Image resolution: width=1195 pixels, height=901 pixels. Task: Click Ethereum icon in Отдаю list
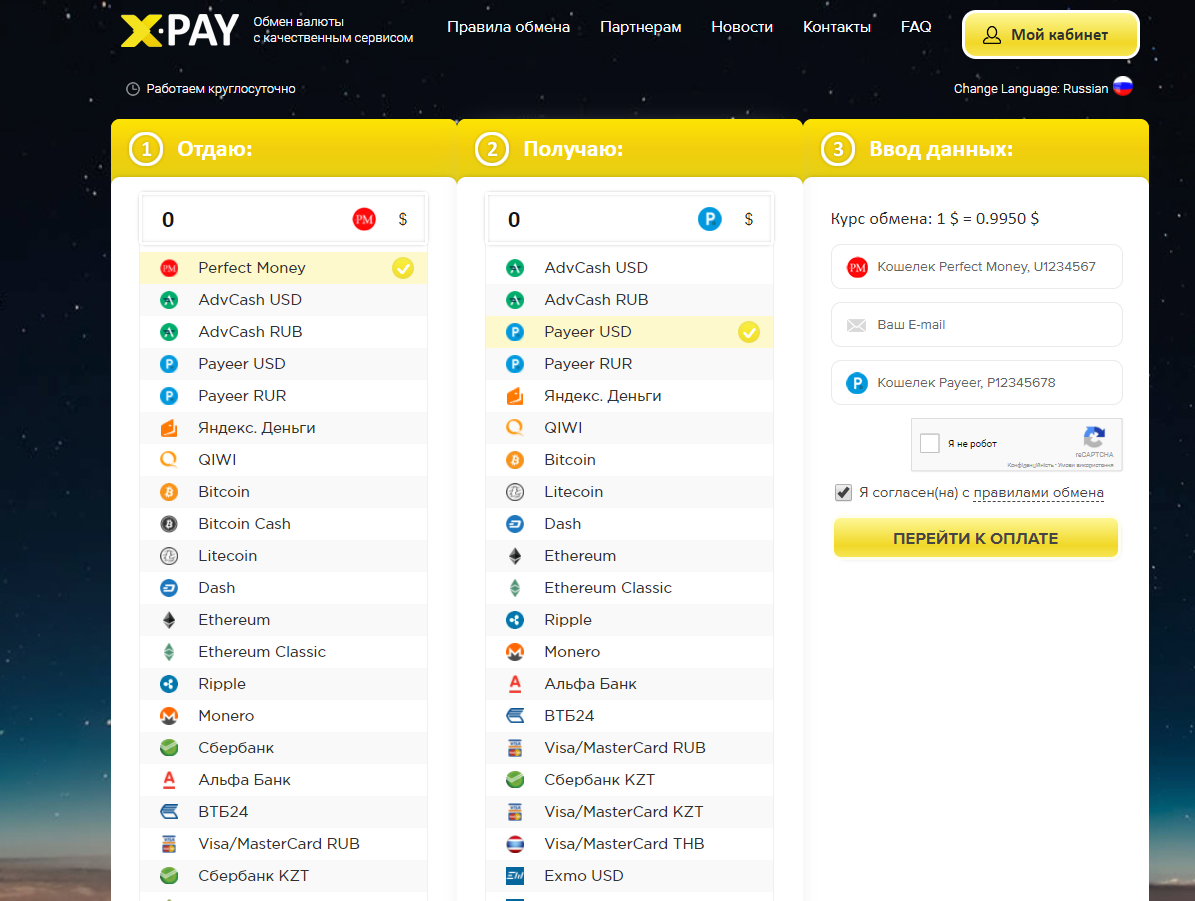tap(169, 620)
